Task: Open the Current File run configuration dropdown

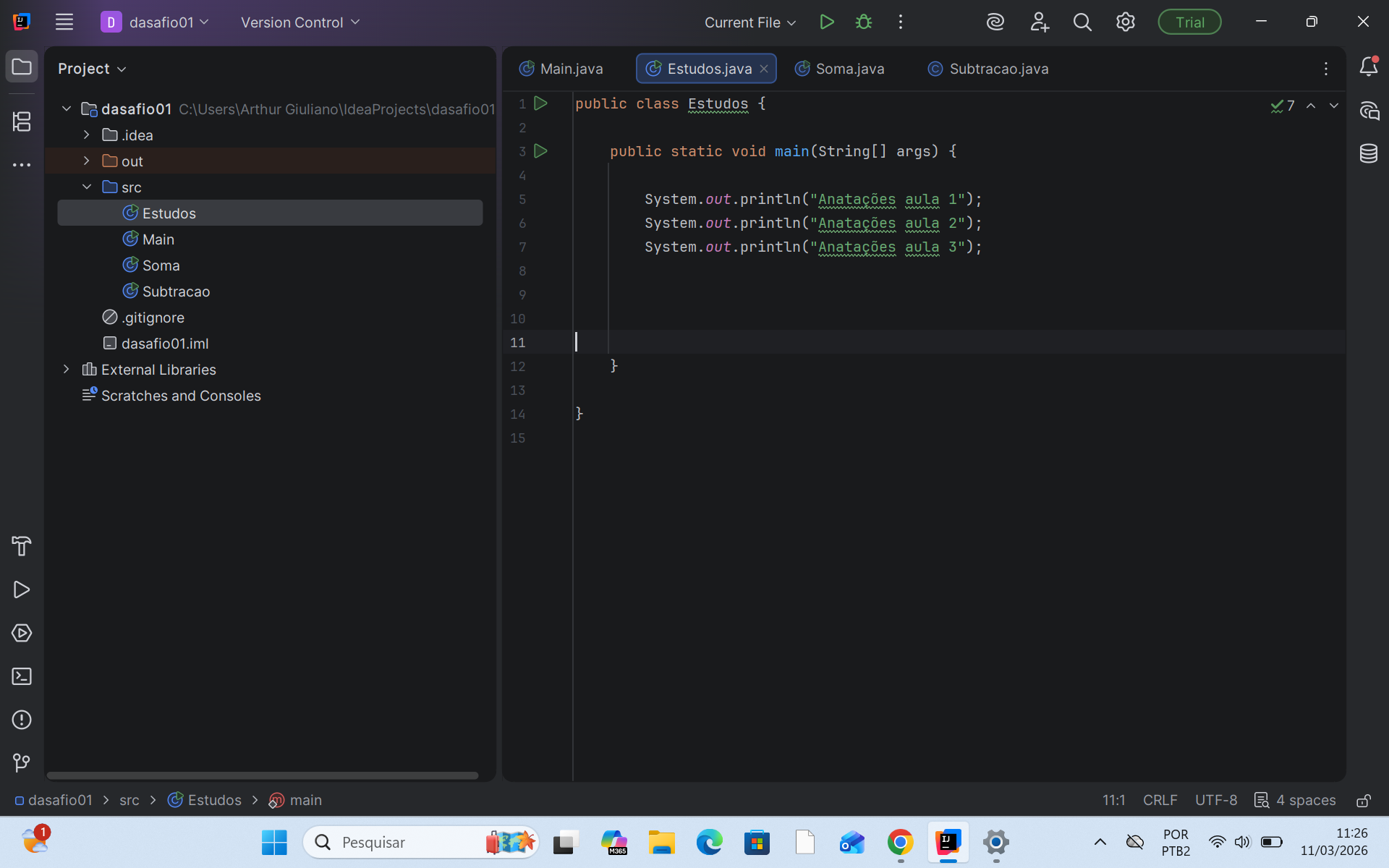Action: coord(750,22)
